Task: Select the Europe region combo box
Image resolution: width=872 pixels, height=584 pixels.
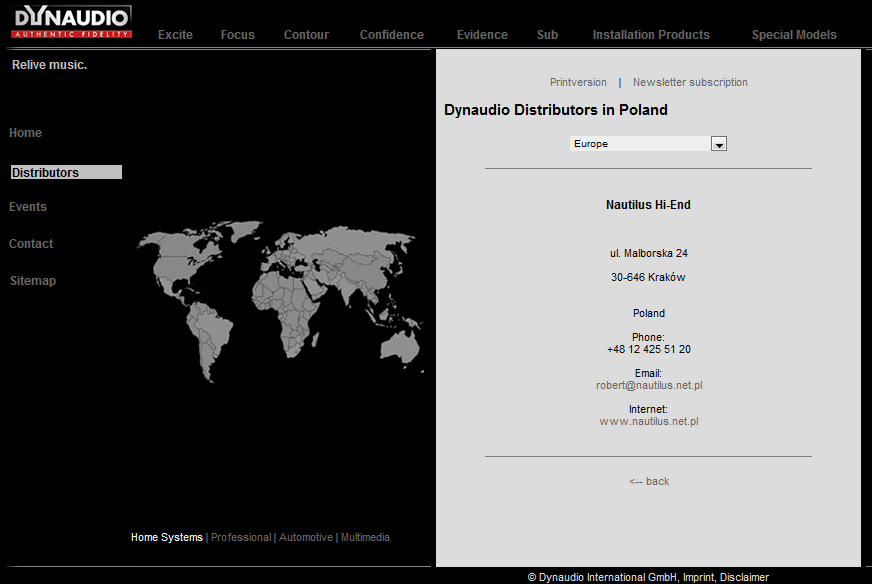Action: [648, 144]
